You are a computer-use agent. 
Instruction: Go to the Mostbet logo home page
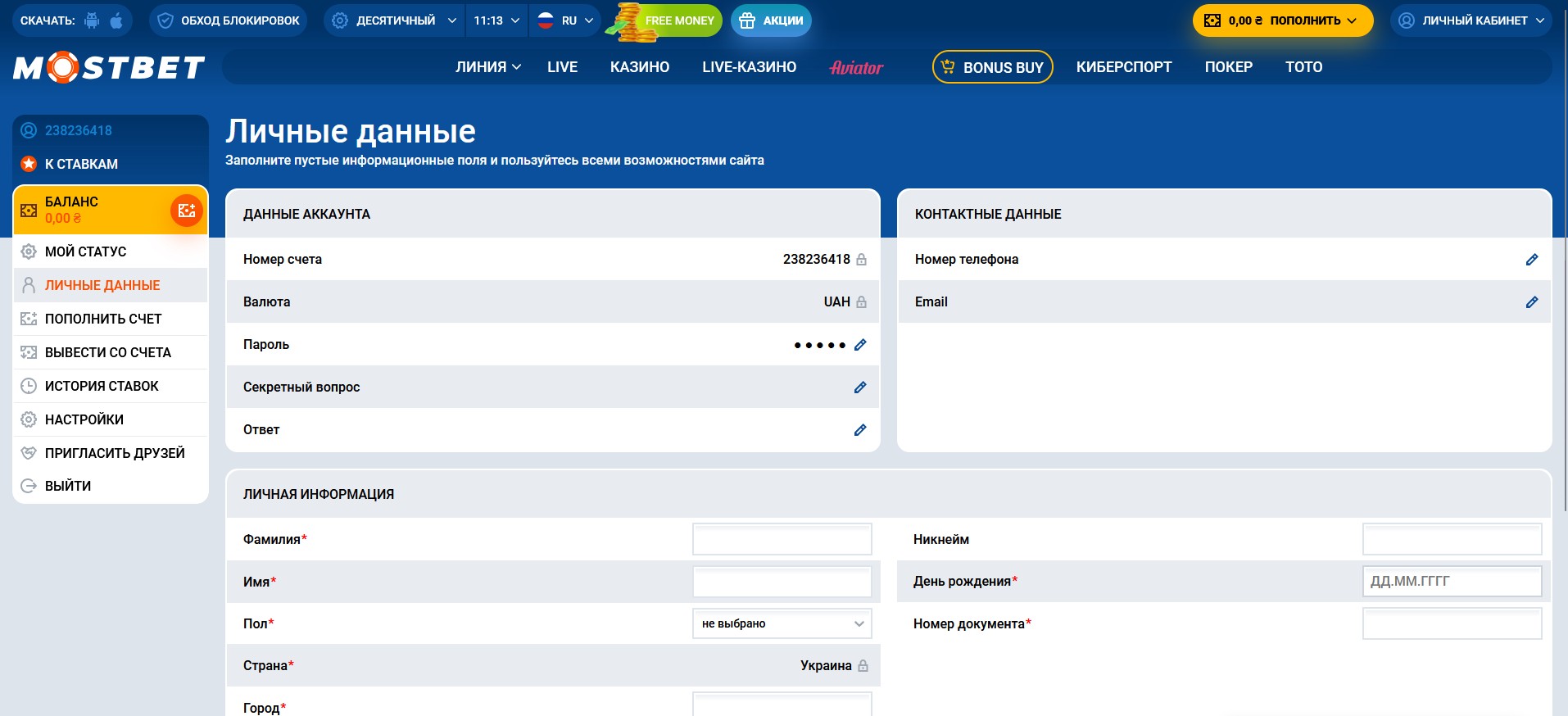(x=109, y=67)
